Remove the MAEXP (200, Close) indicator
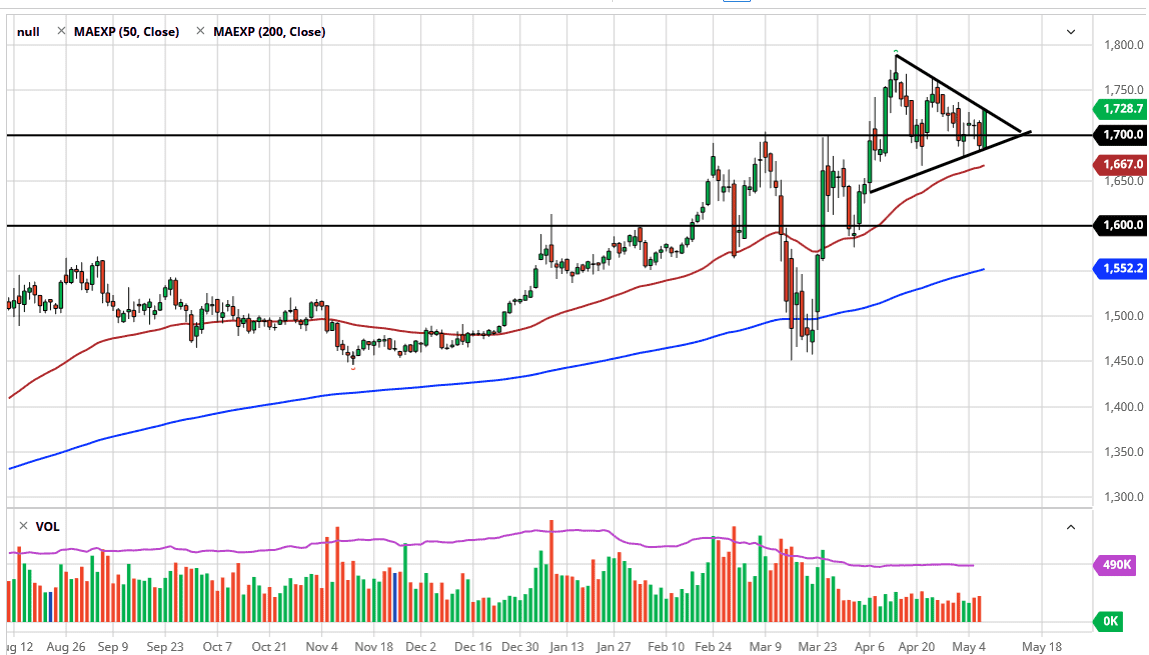Viewport: 1149px width, 655px height. pos(200,31)
